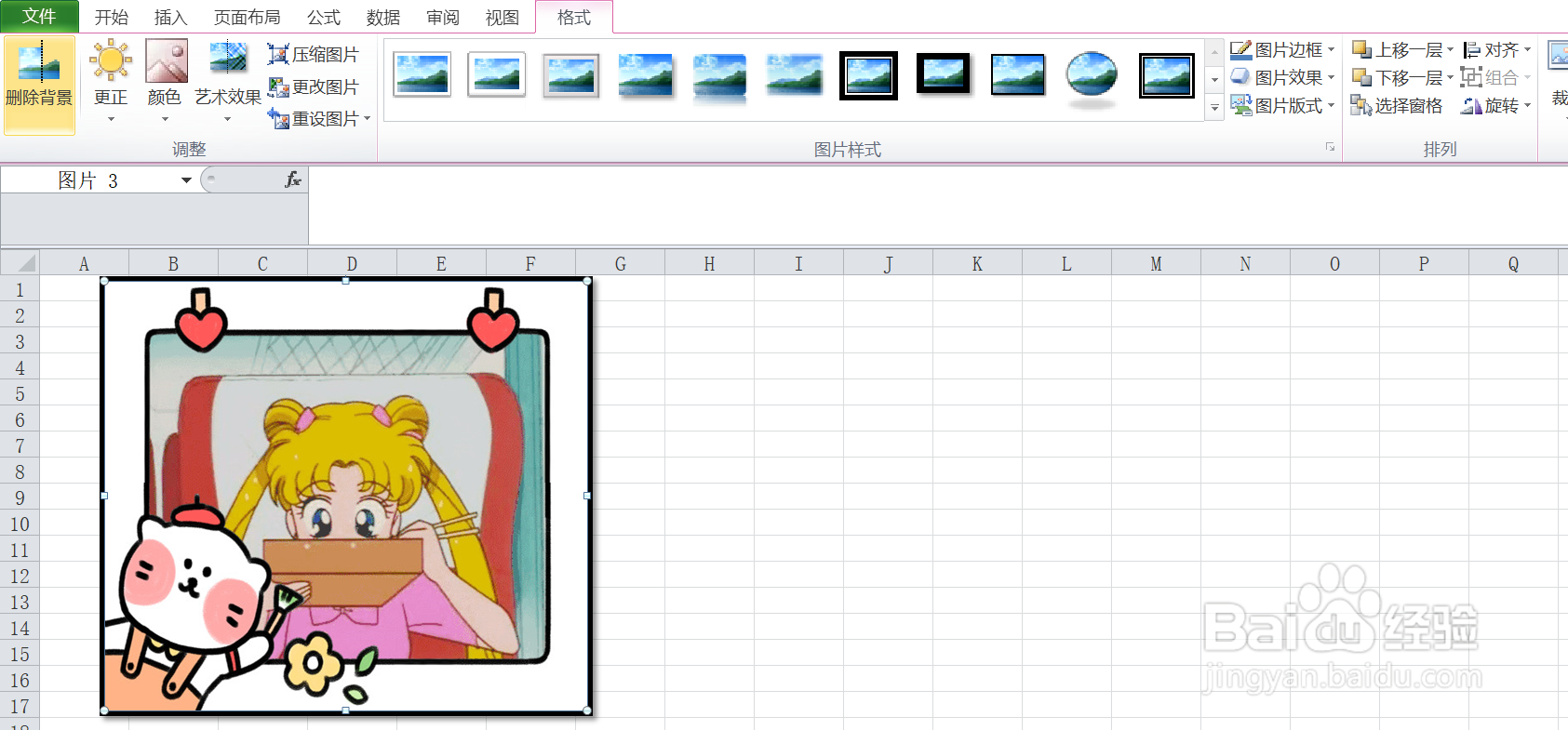The width and height of the screenshot is (1568, 730).
Task: Click 重设图片 reset picture
Action: [313, 119]
